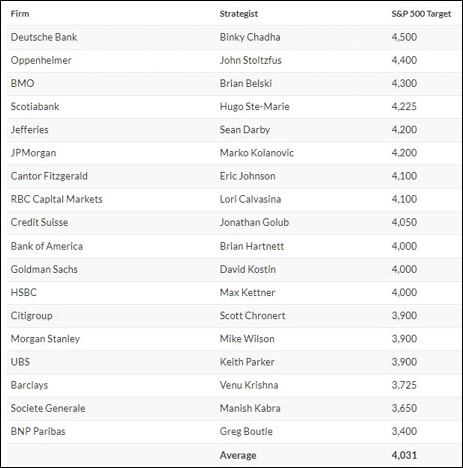The height and width of the screenshot is (468, 463).
Task: Select the Oppenheimer row's 4,400 target
Action: tap(404, 60)
